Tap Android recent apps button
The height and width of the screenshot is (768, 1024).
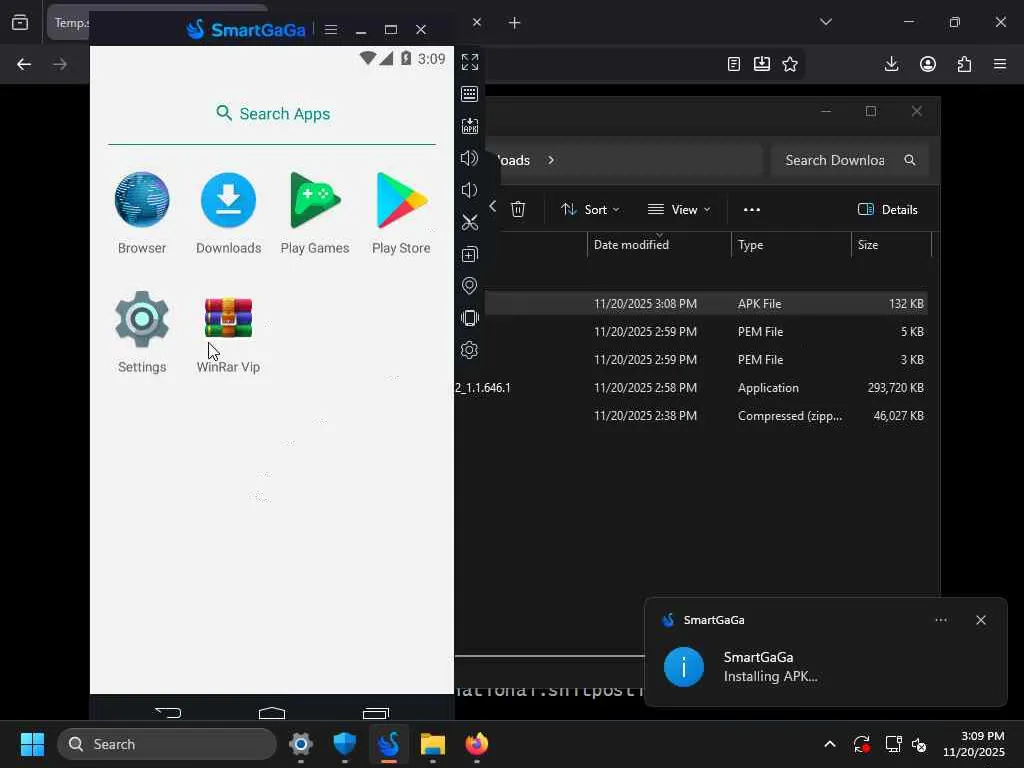coord(376,712)
